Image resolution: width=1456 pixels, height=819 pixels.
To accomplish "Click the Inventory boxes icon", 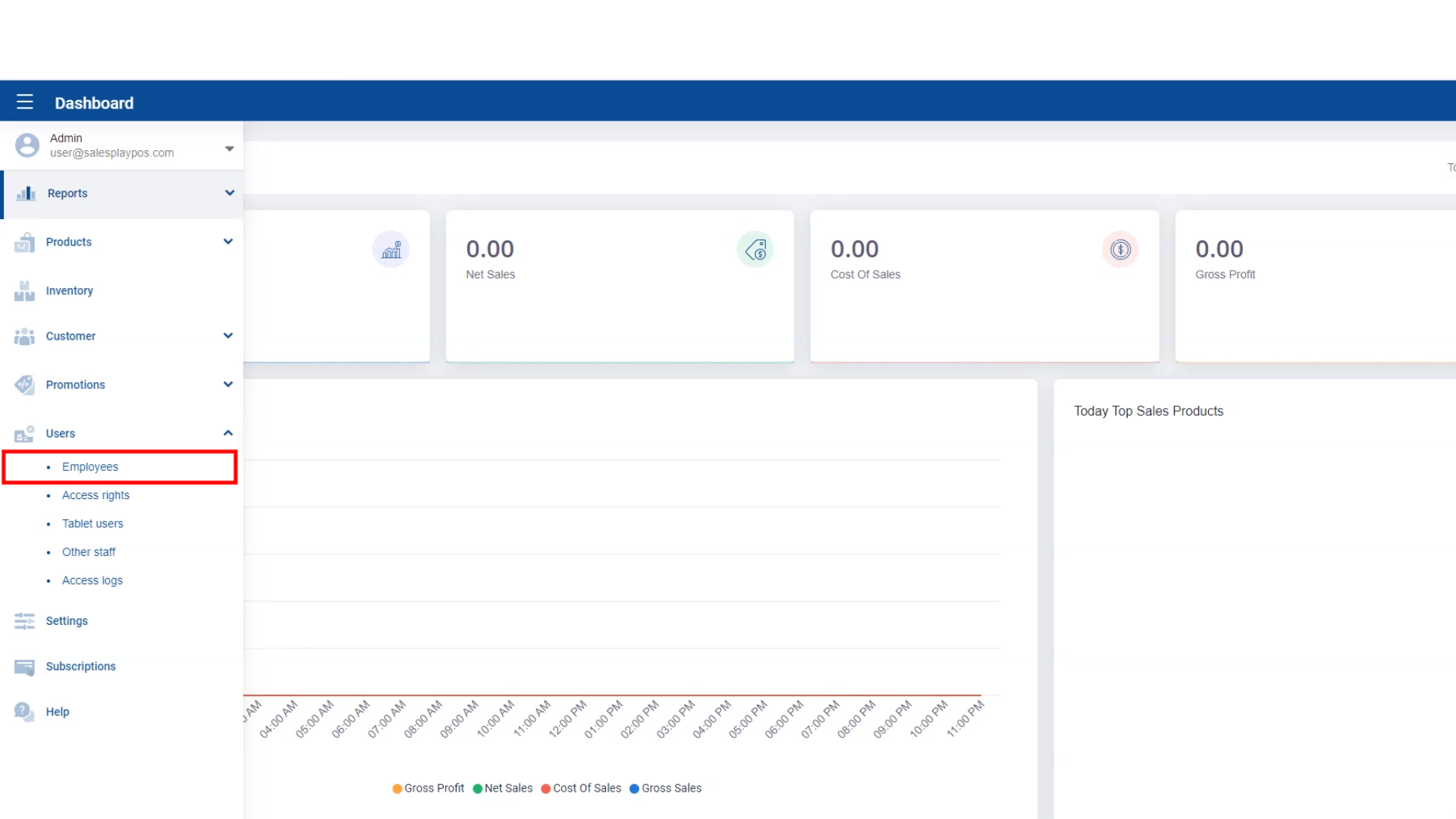I will 24,290.
